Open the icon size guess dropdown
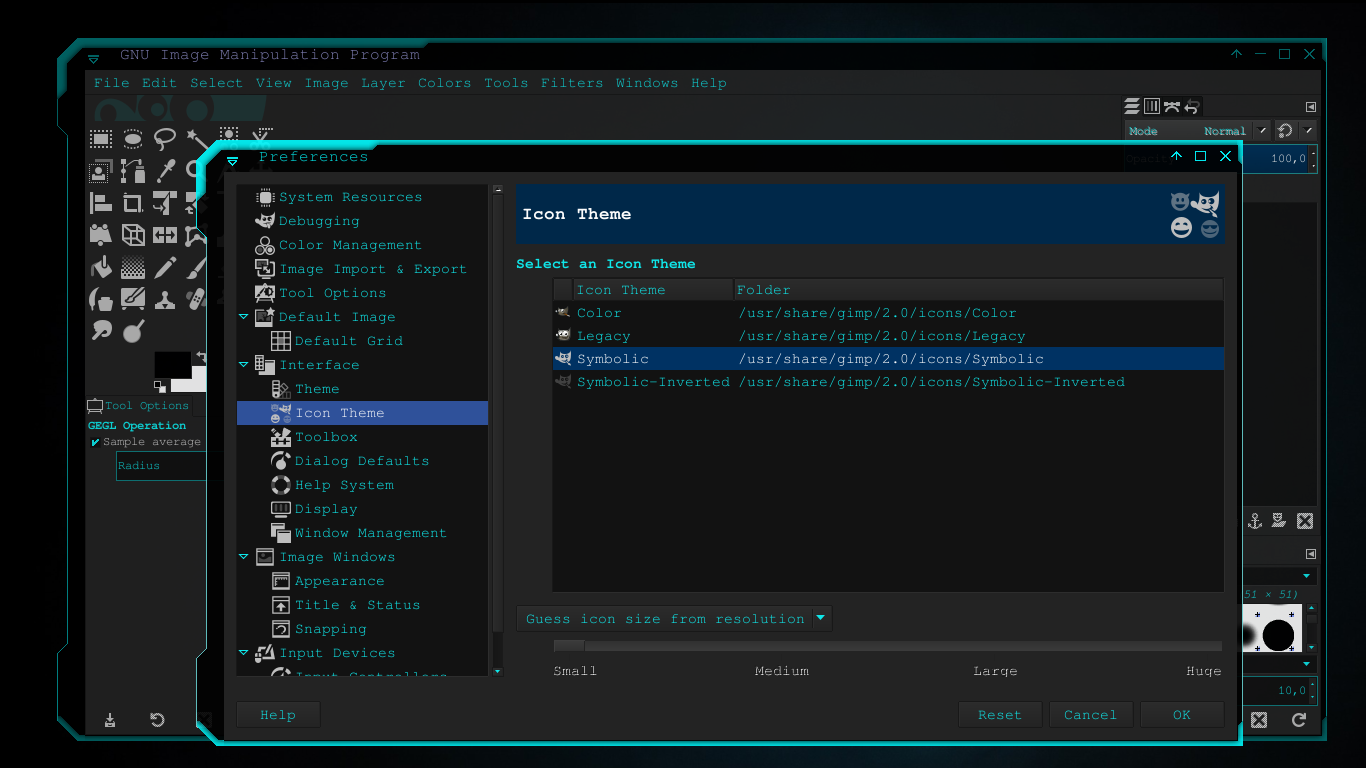1366x768 pixels. coord(674,619)
